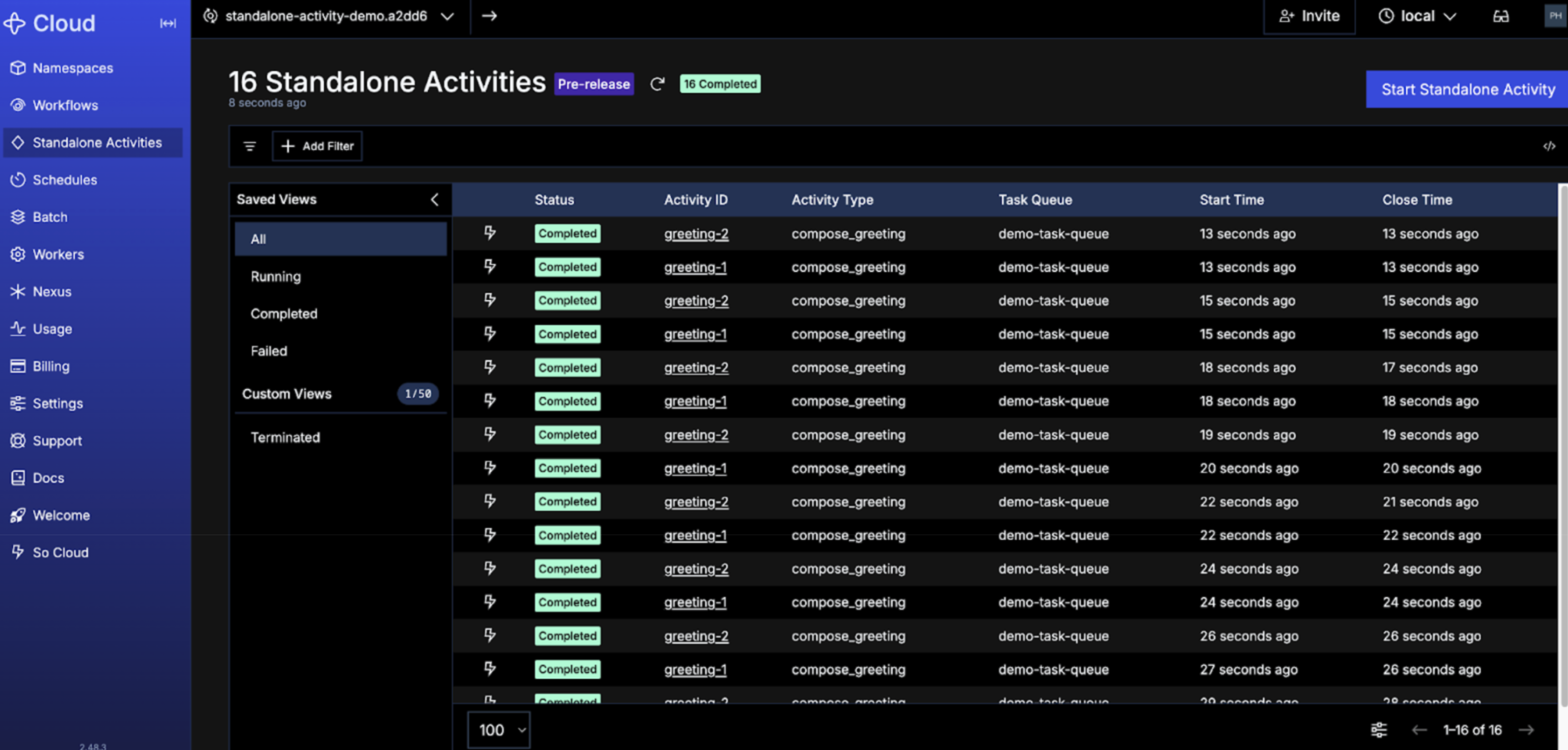Open Namespaces in sidebar

pos(73,68)
